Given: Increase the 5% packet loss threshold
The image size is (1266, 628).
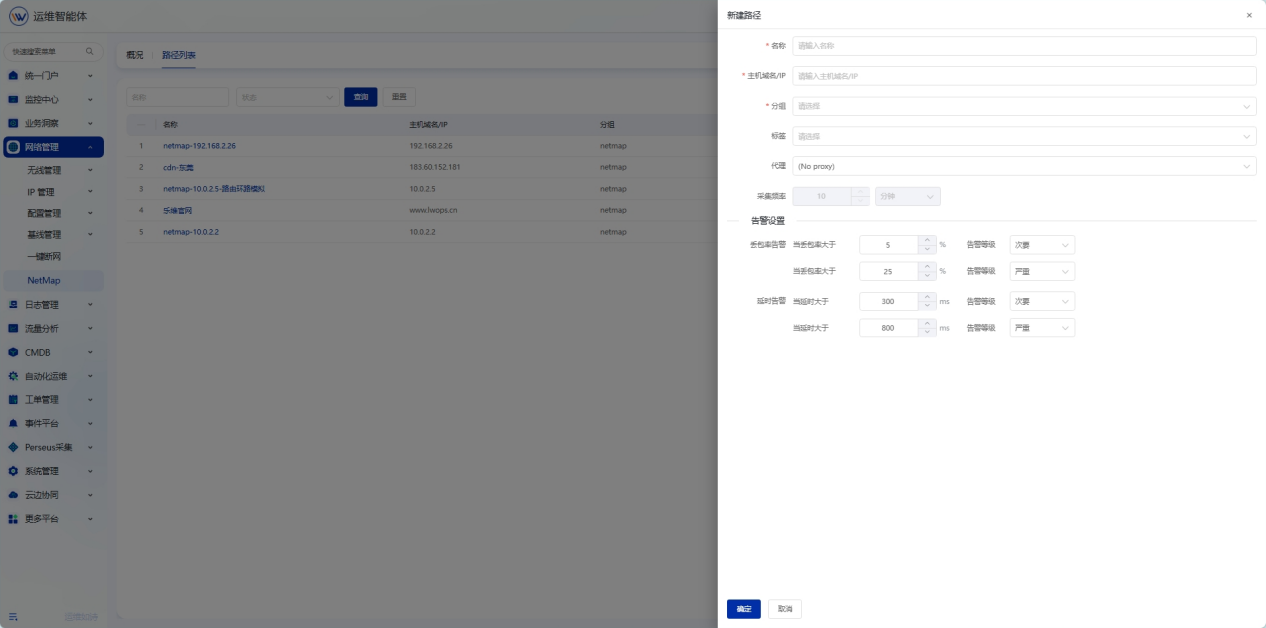Looking at the screenshot, I should click(x=927, y=240).
